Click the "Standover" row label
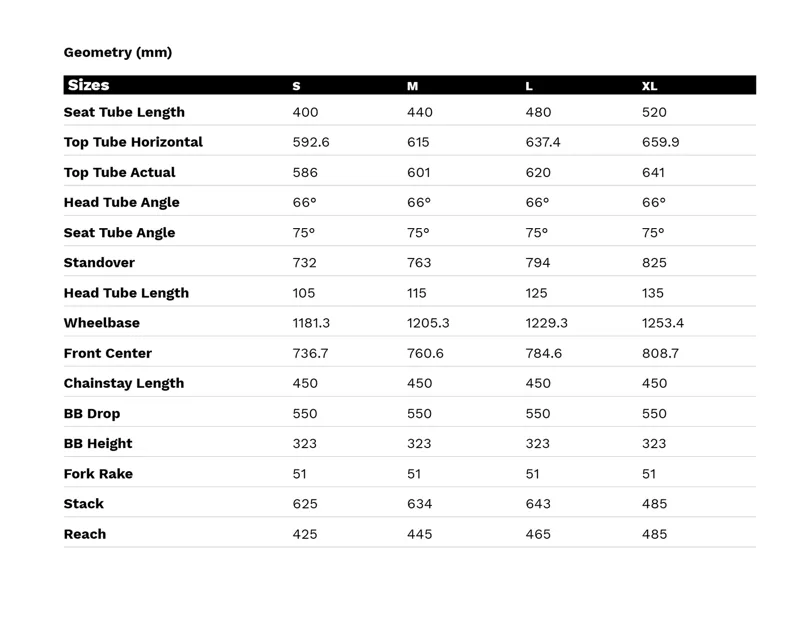The image size is (800, 640). pos(99,262)
